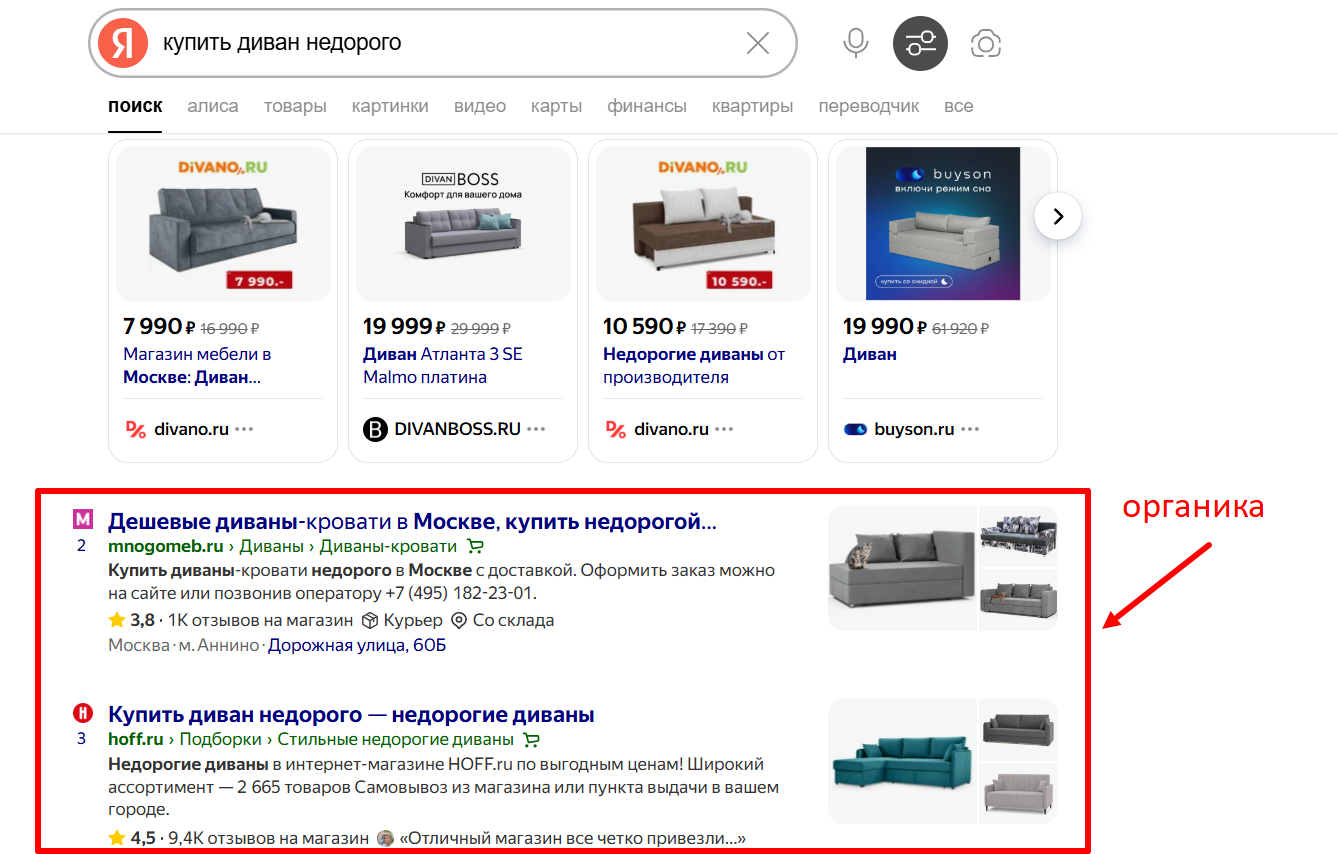The image size is (1338, 854).
Task: Click hoff.ru domain link
Action: 135,740
